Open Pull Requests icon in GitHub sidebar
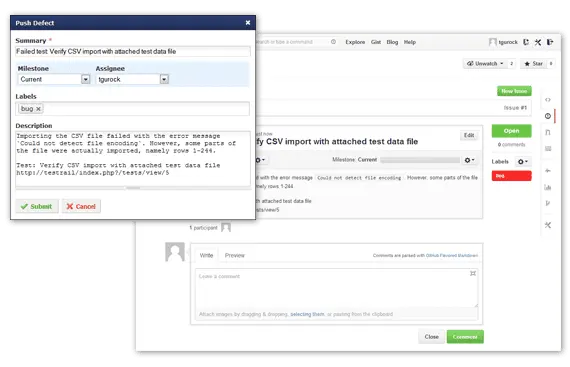The width and height of the screenshot is (570, 367). point(548,132)
